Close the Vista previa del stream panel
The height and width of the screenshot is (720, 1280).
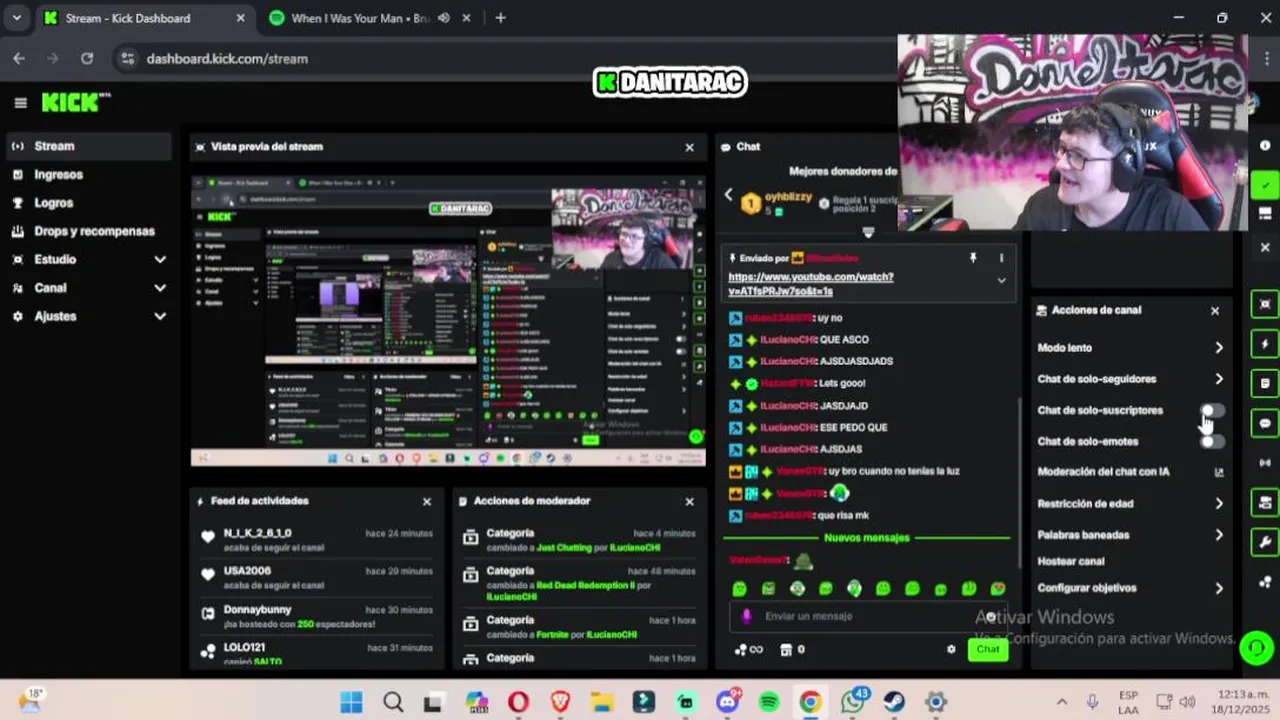[689, 147]
